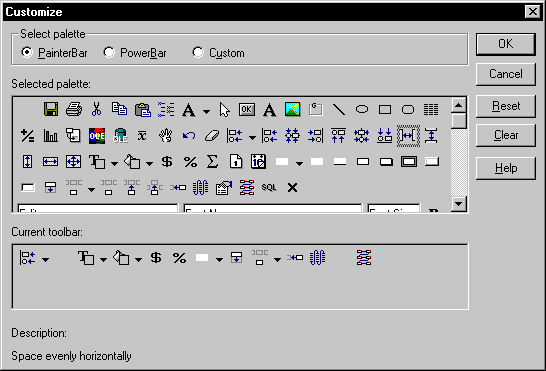
Task: Select the Copy icon in the palette
Action: (x=119, y=109)
